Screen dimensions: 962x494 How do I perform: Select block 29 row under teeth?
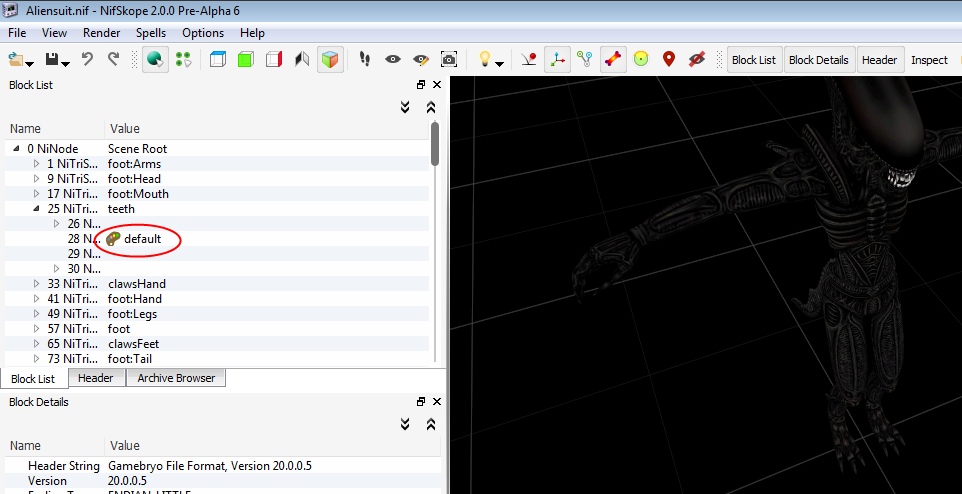pyautogui.click(x=217, y=253)
